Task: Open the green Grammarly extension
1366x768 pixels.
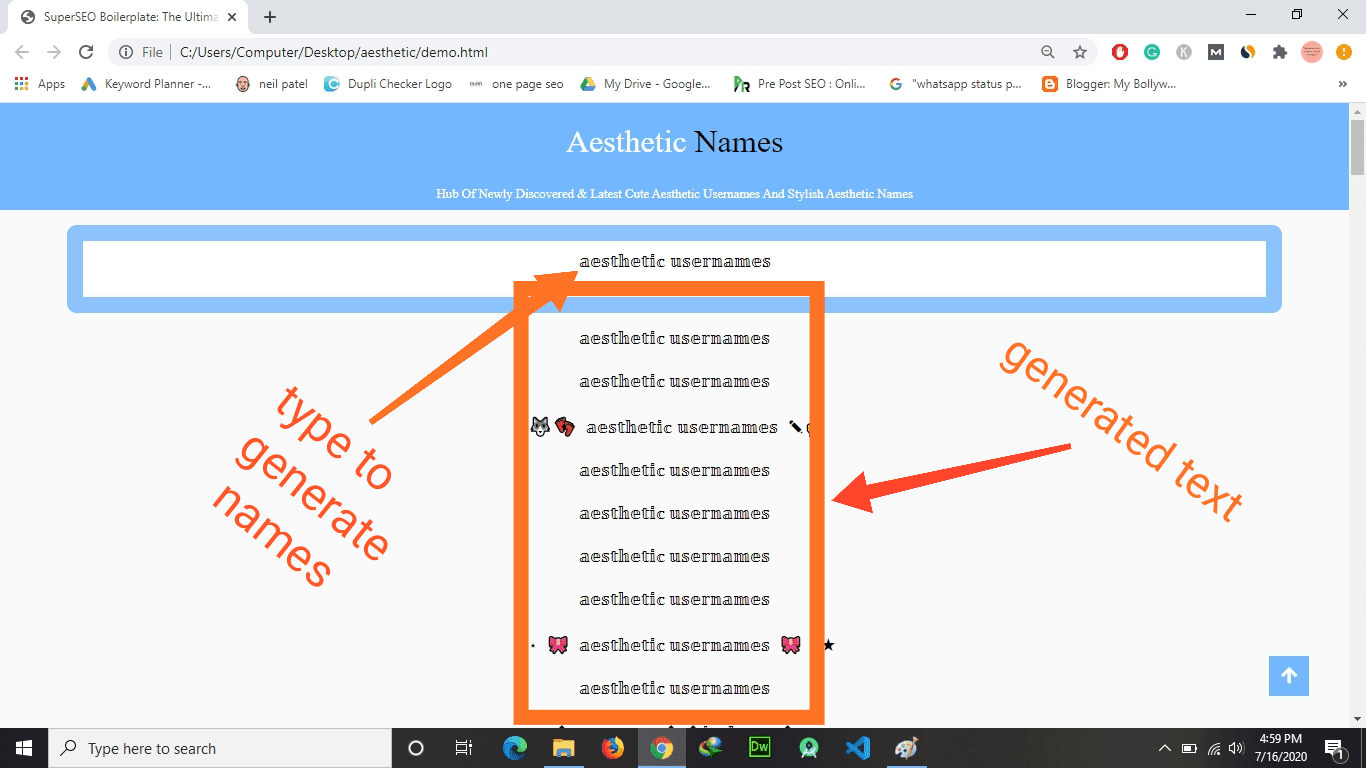Action: (1152, 52)
